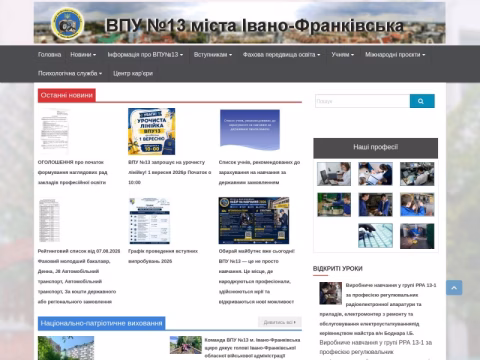Viewport: 480px width, 360px height.
Task: Click the Дивитись всі button
Action: (280, 322)
